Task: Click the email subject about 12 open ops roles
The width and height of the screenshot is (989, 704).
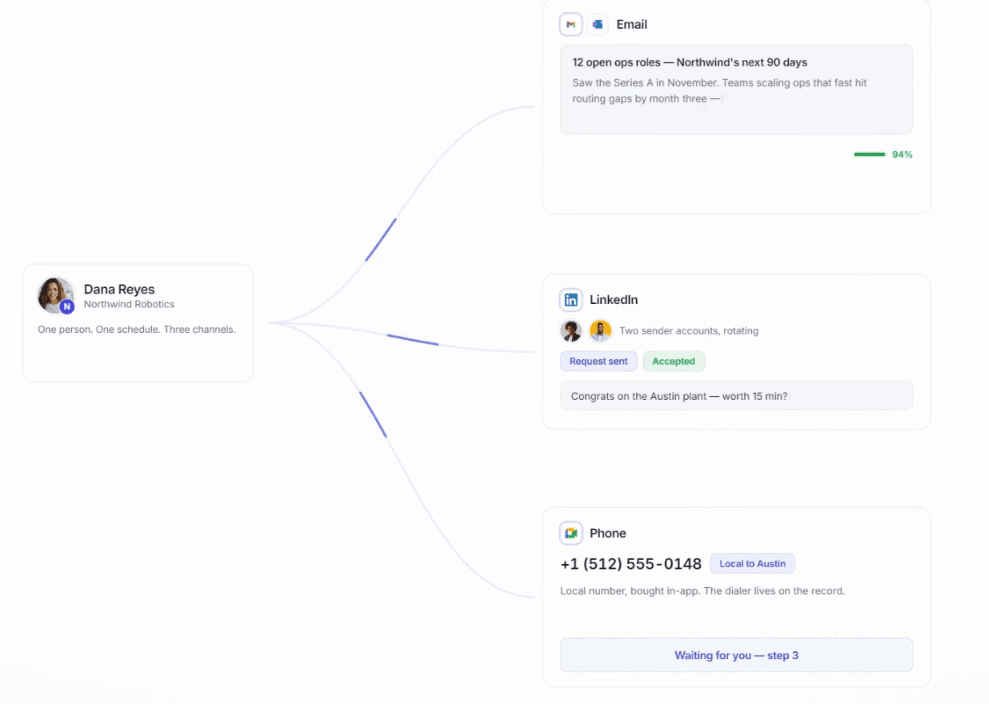Action: pyautogui.click(x=689, y=62)
